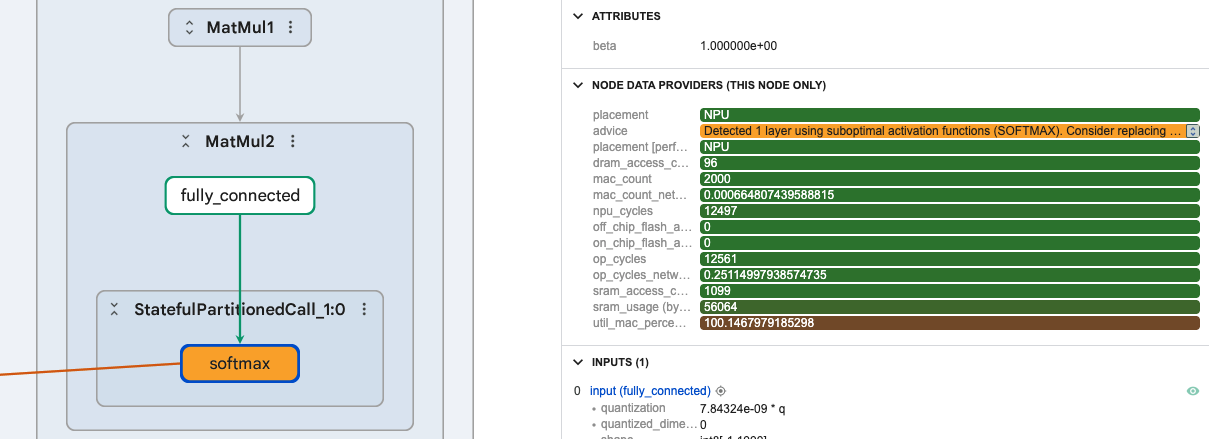Image resolution: width=1209 pixels, height=439 pixels.
Task: Open StatefulPartitionedCall_1:0 options menu
Action: [364, 310]
